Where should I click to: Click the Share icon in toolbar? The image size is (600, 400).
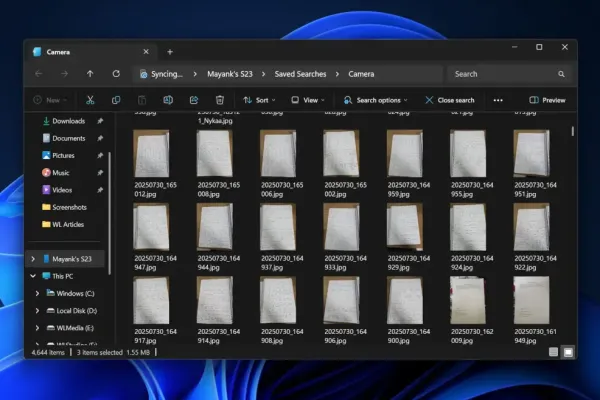pyautogui.click(x=194, y=100)
